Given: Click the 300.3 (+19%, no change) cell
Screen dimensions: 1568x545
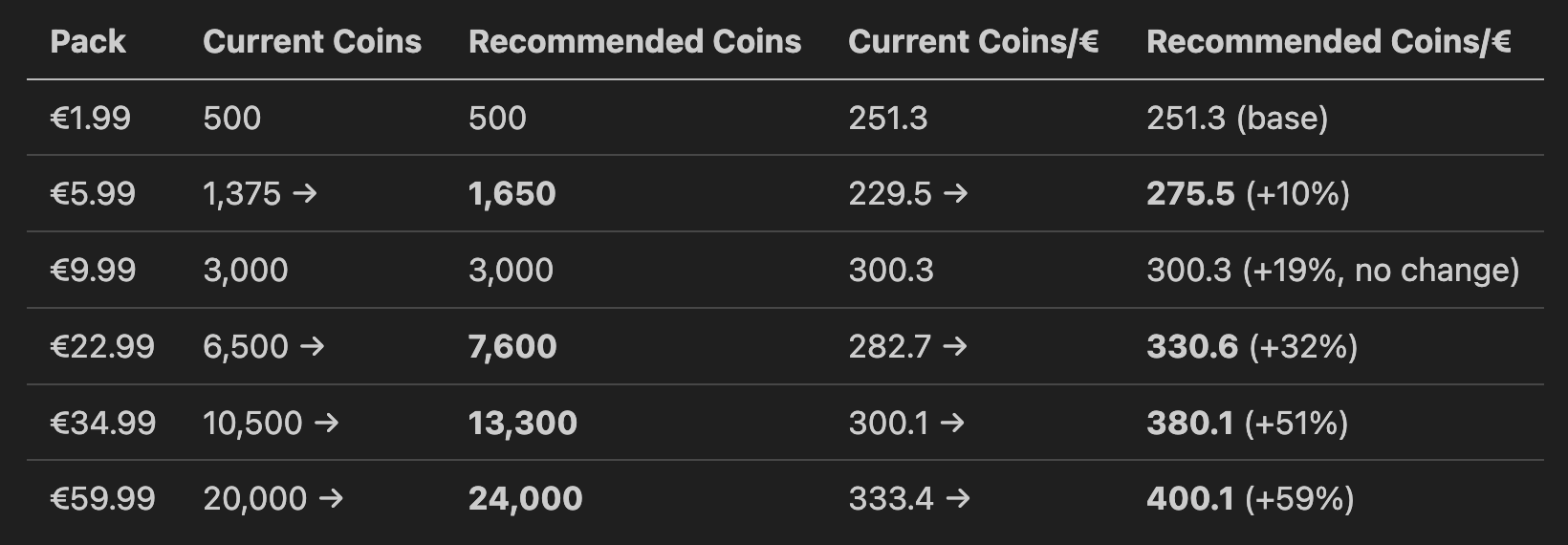Looking at the screenshot, I should pos(1333,270).
